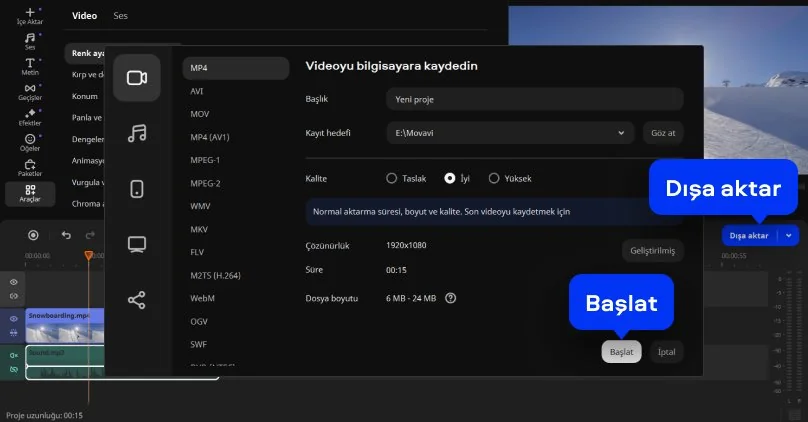Viewport: 808px width, 422px height.
Task: Select the mobile device export icon
Action: point(137,189)
